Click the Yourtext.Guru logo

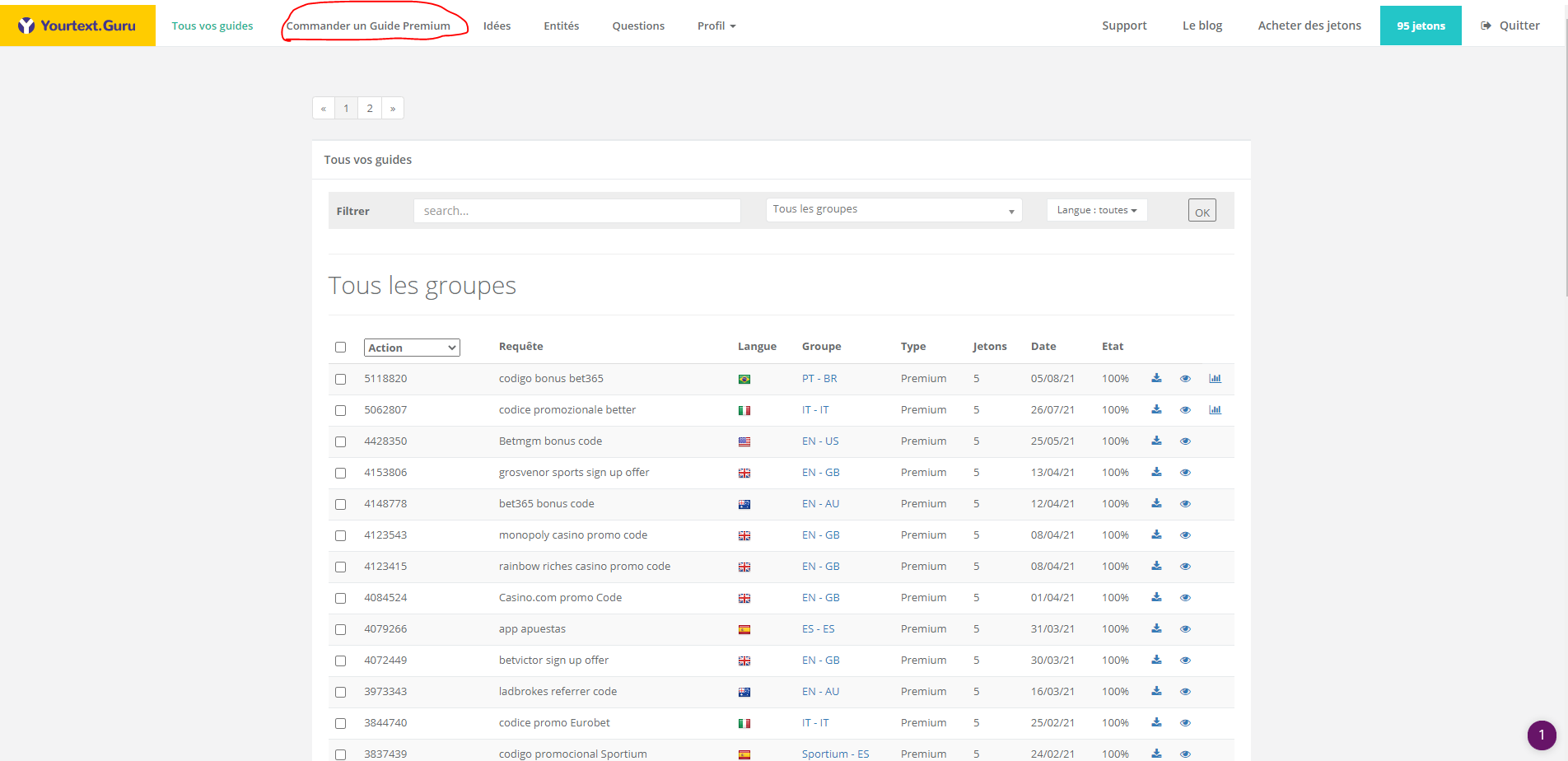pyautogui.click(x=77, y=26)
